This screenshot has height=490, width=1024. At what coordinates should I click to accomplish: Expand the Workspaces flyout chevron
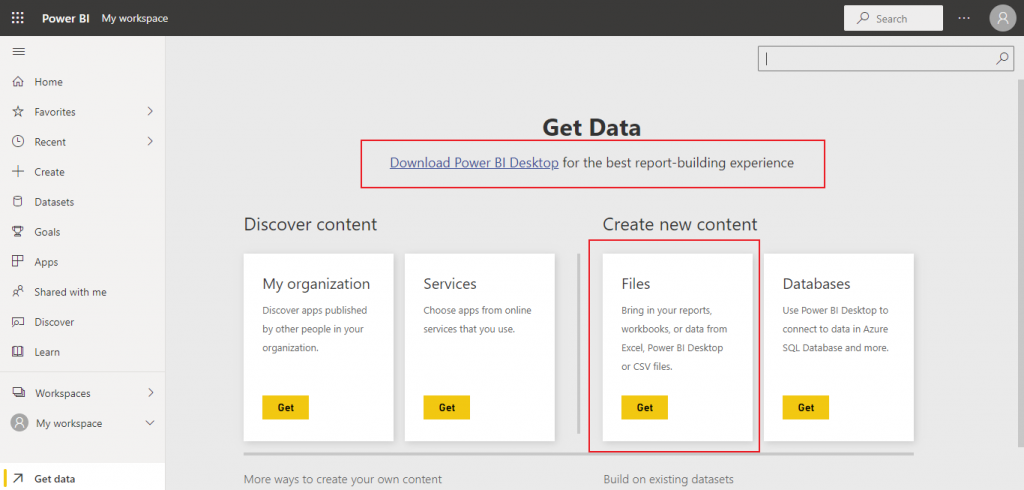pos(150,392)
